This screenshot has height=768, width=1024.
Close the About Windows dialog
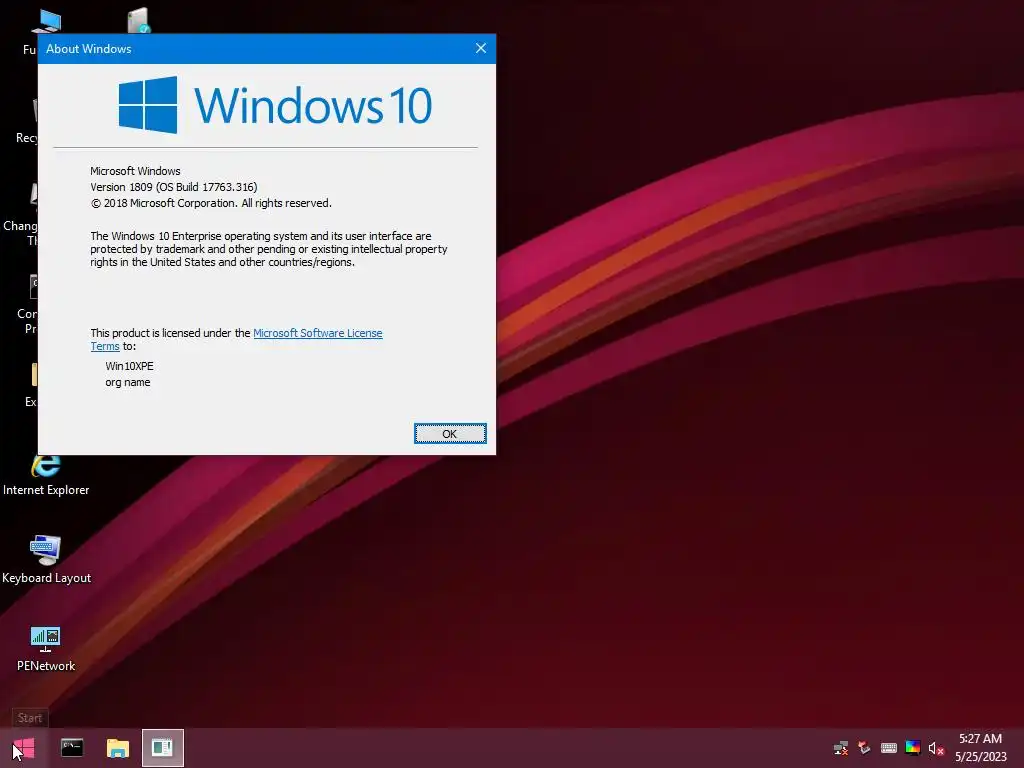coord(481,48)
